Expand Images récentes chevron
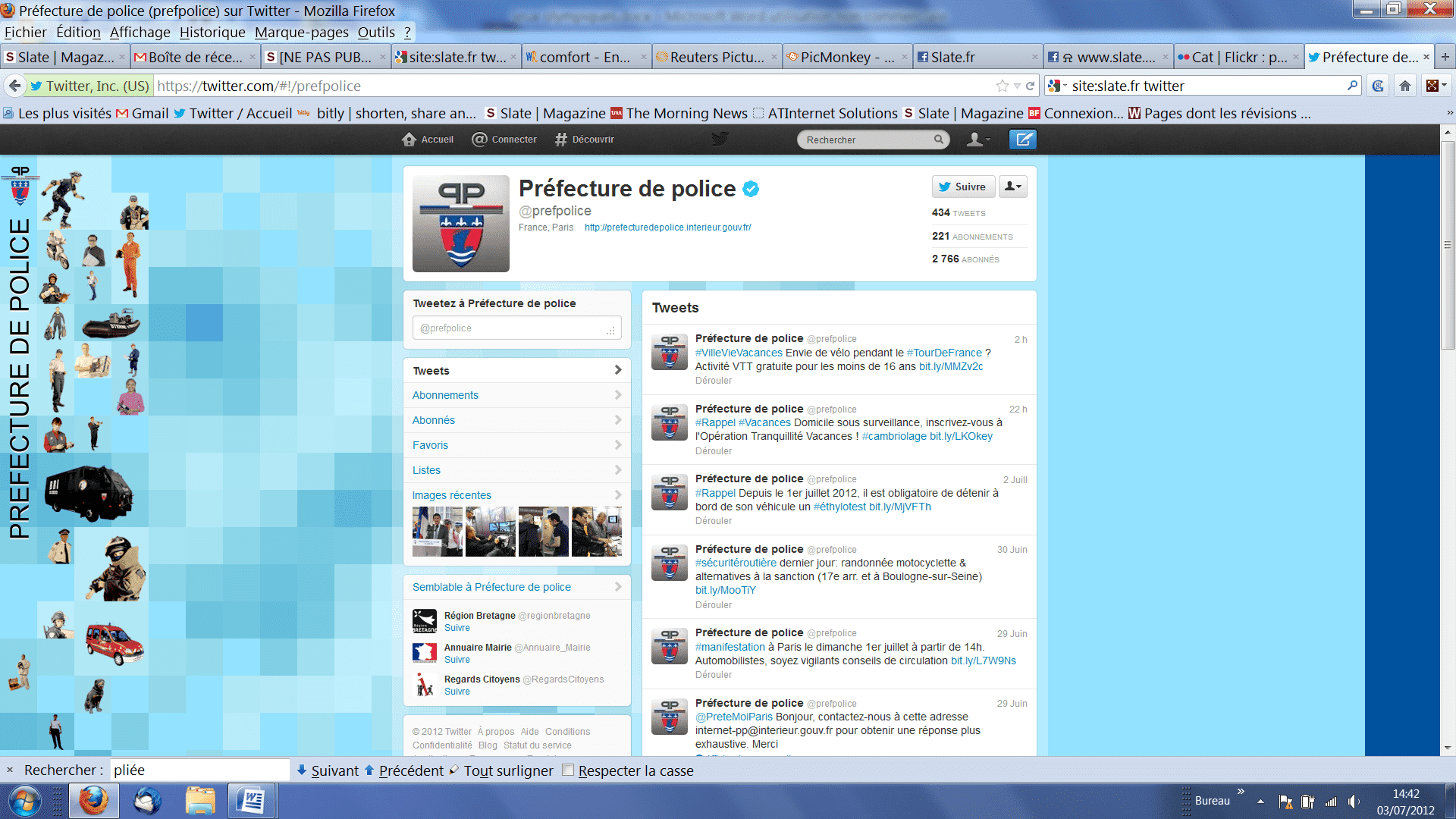 pos(618,495)
